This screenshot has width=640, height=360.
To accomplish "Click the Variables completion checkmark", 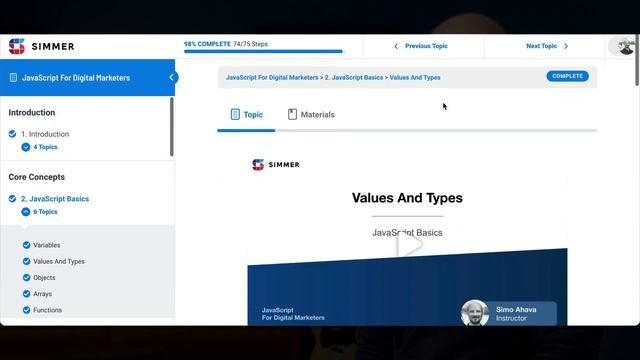I will [27, 245].
